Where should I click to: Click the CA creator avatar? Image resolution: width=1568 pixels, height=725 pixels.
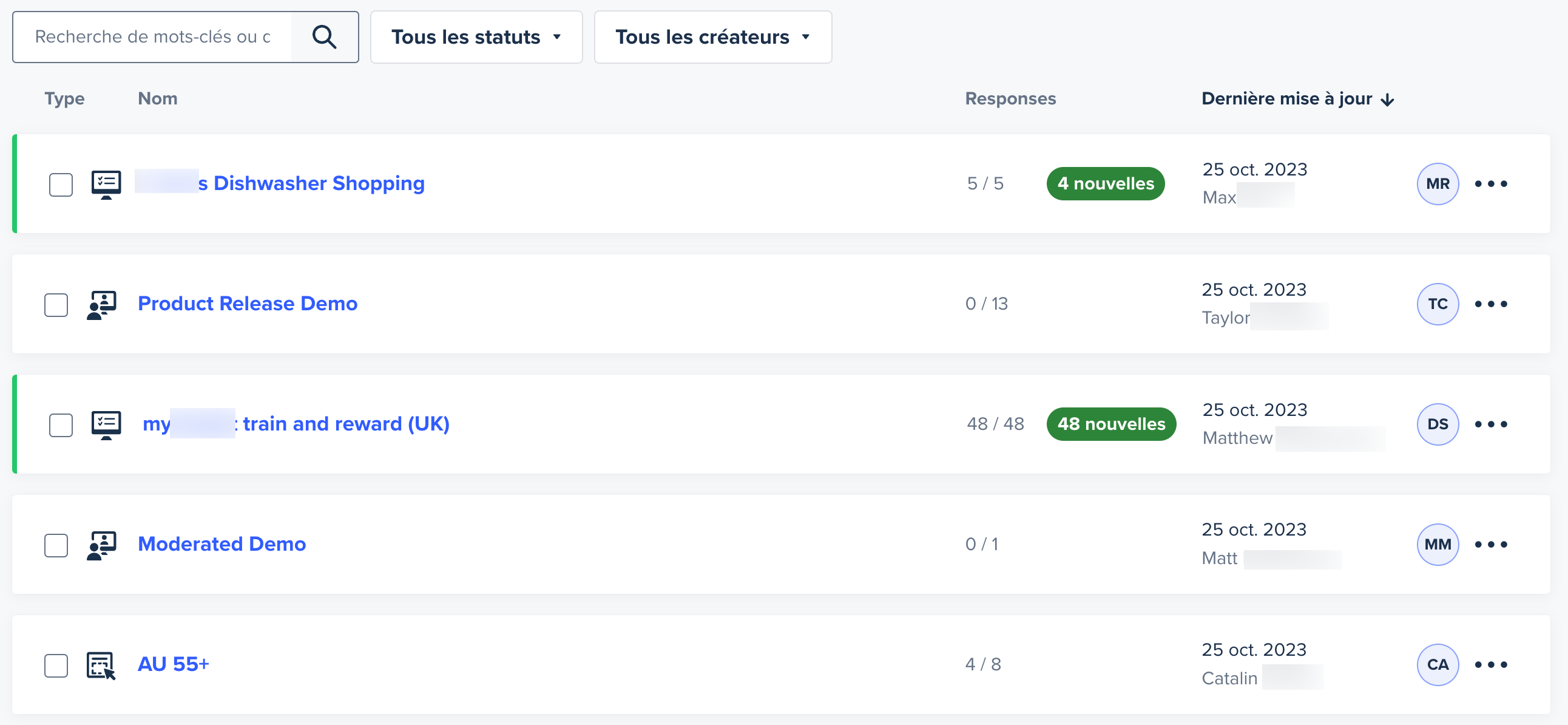pos(1437,664)
